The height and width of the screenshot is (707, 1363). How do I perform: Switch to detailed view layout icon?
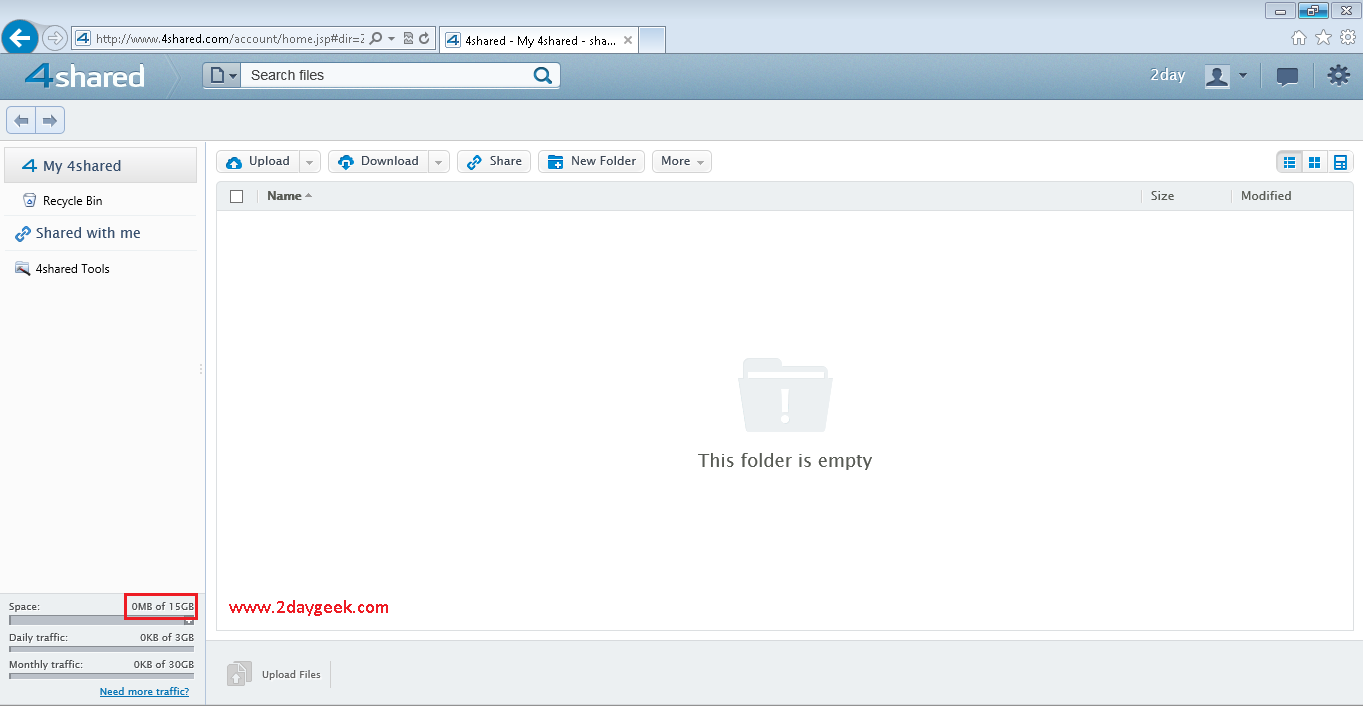(x=1341, y=162)
